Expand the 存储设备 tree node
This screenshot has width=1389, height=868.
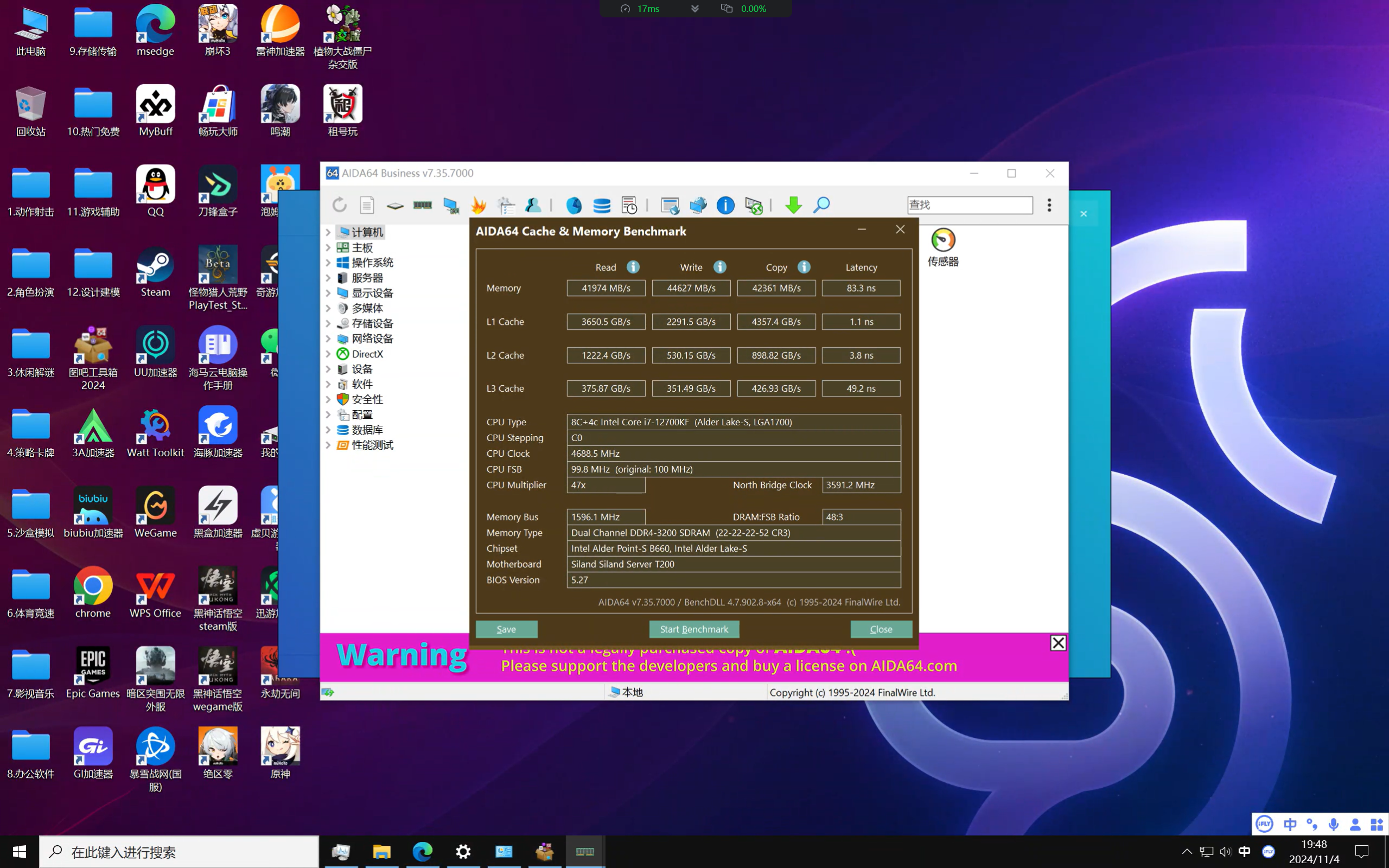tap(328, 323)
